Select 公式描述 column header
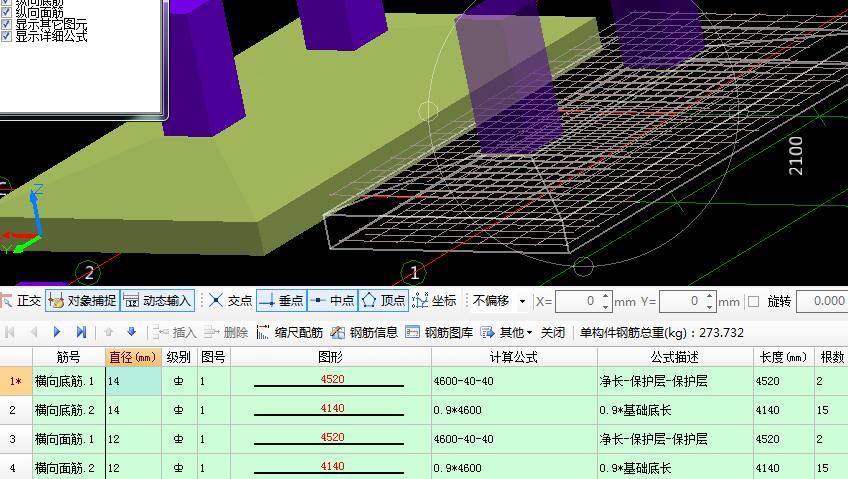 pos(675,357)
